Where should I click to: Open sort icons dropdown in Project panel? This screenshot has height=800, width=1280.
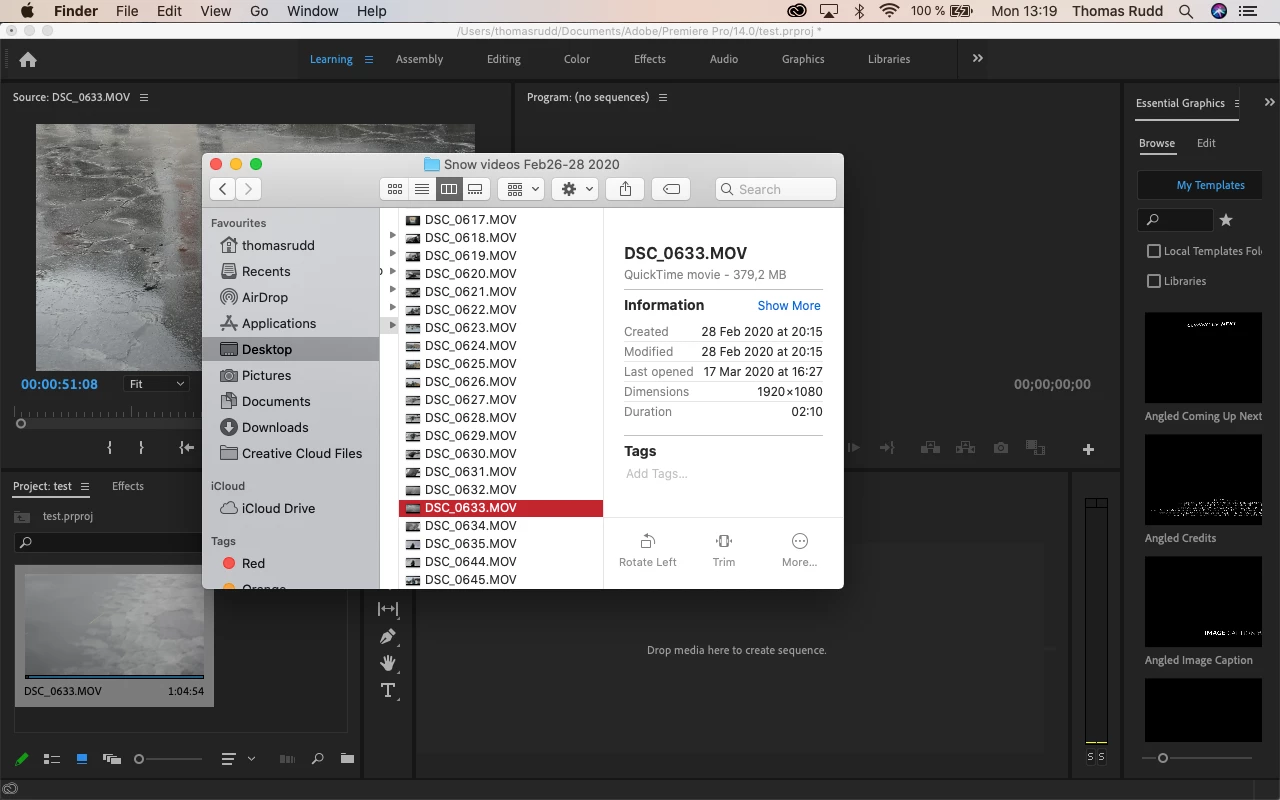tap(236, 759)
